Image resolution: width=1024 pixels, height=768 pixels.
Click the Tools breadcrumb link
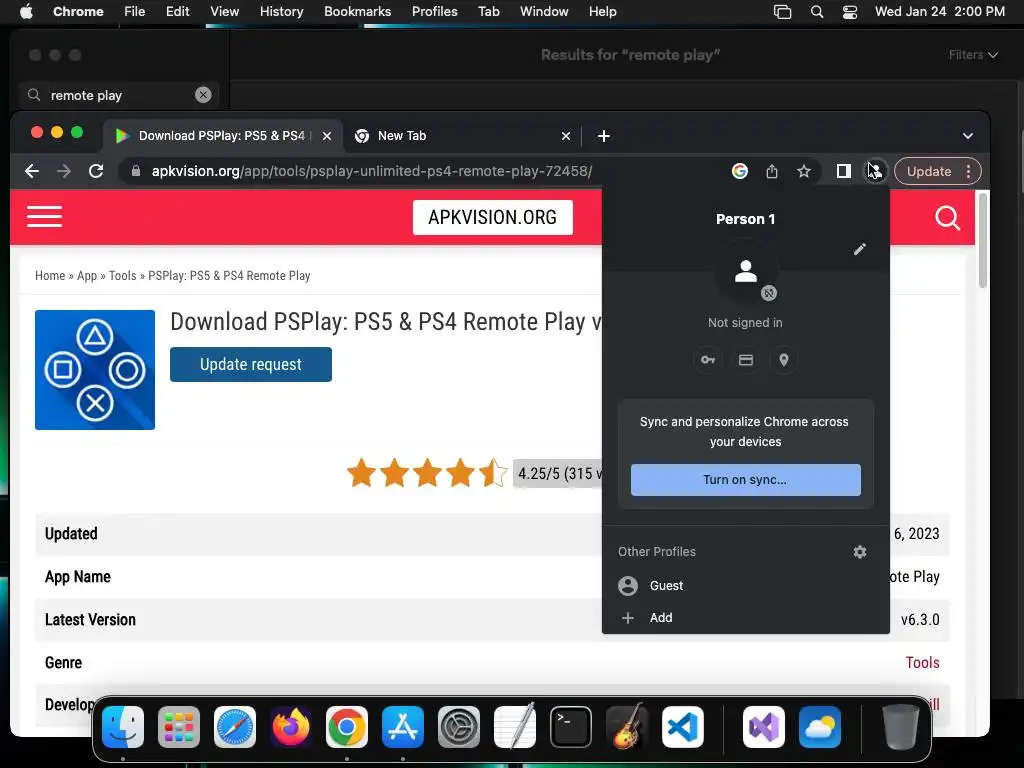pos(123,276)
